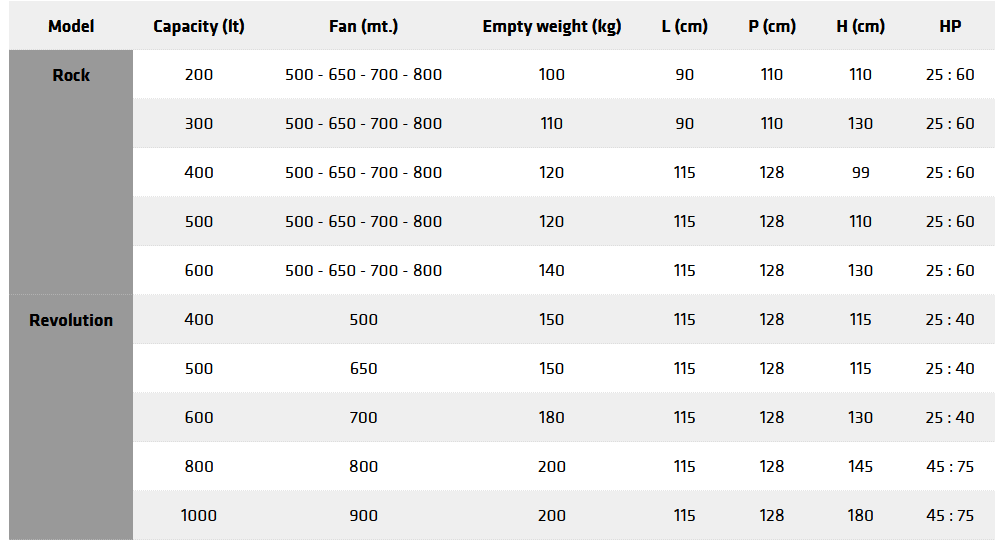Click the 900 fan value cell
The height and width of the screenshot is (541, 1001).
364,516
